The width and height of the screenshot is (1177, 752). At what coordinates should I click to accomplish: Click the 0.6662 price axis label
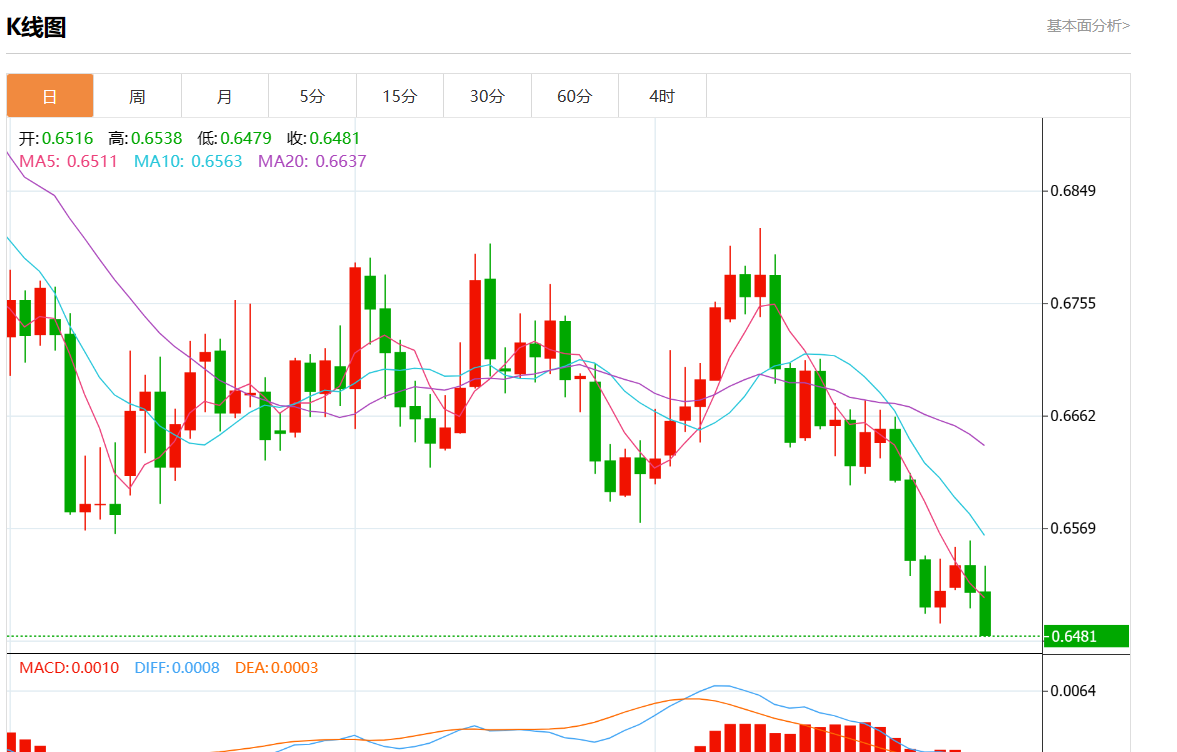[x=1073, y=416]
